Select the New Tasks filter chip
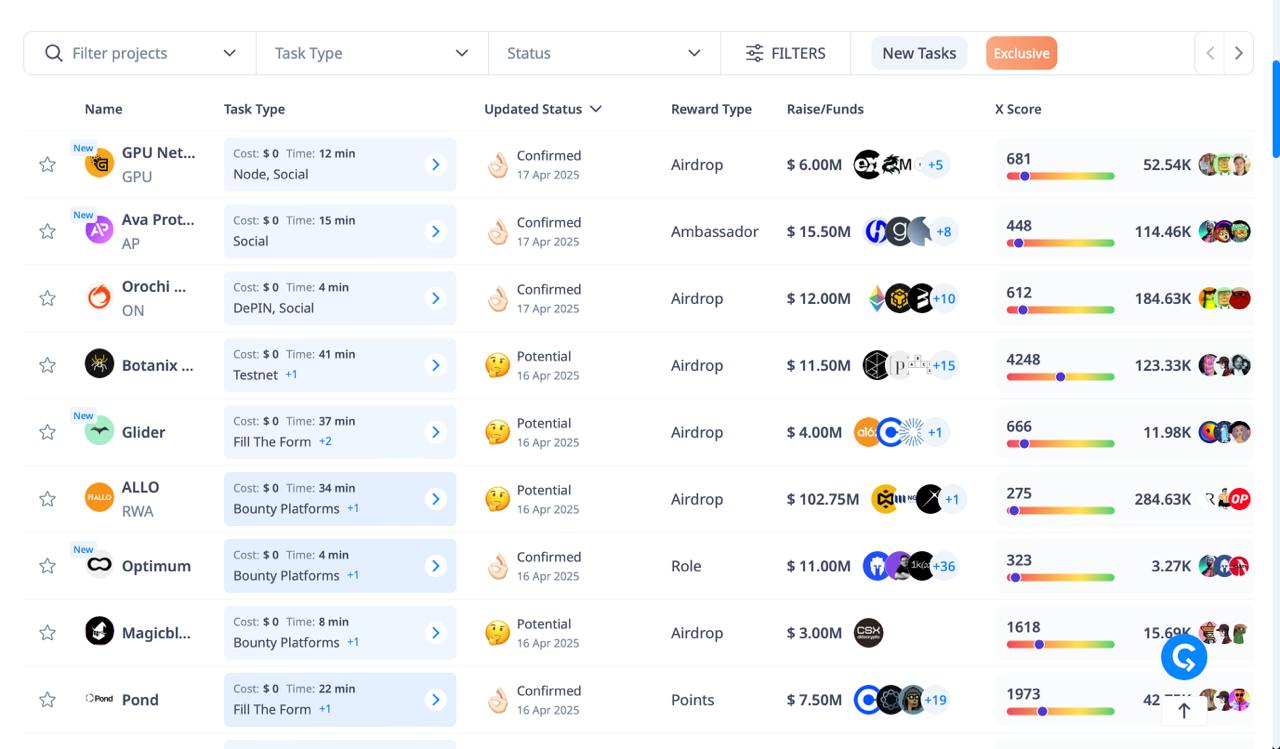This screenshot has width=1280, height=749. (x=919, y=53)
